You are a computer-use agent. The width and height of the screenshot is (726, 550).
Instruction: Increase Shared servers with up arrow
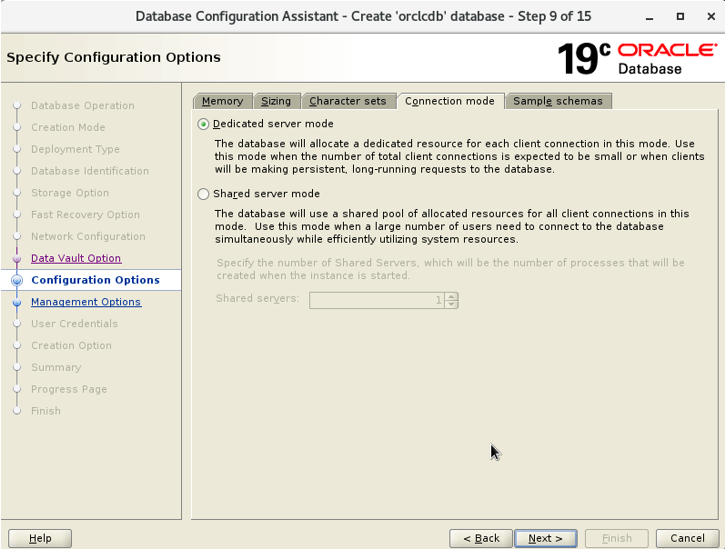452,296
